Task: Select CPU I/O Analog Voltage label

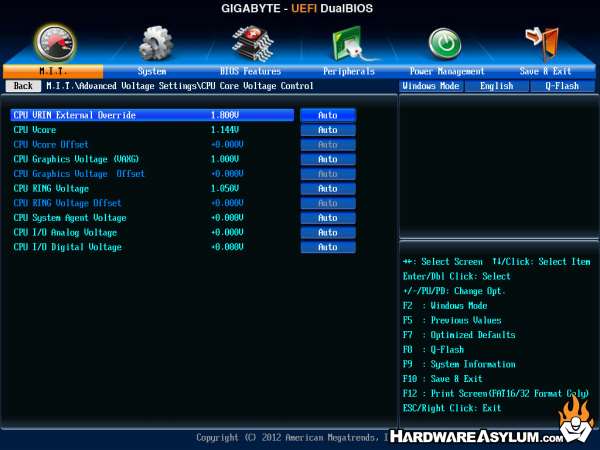Action: (x=65, y=233)
